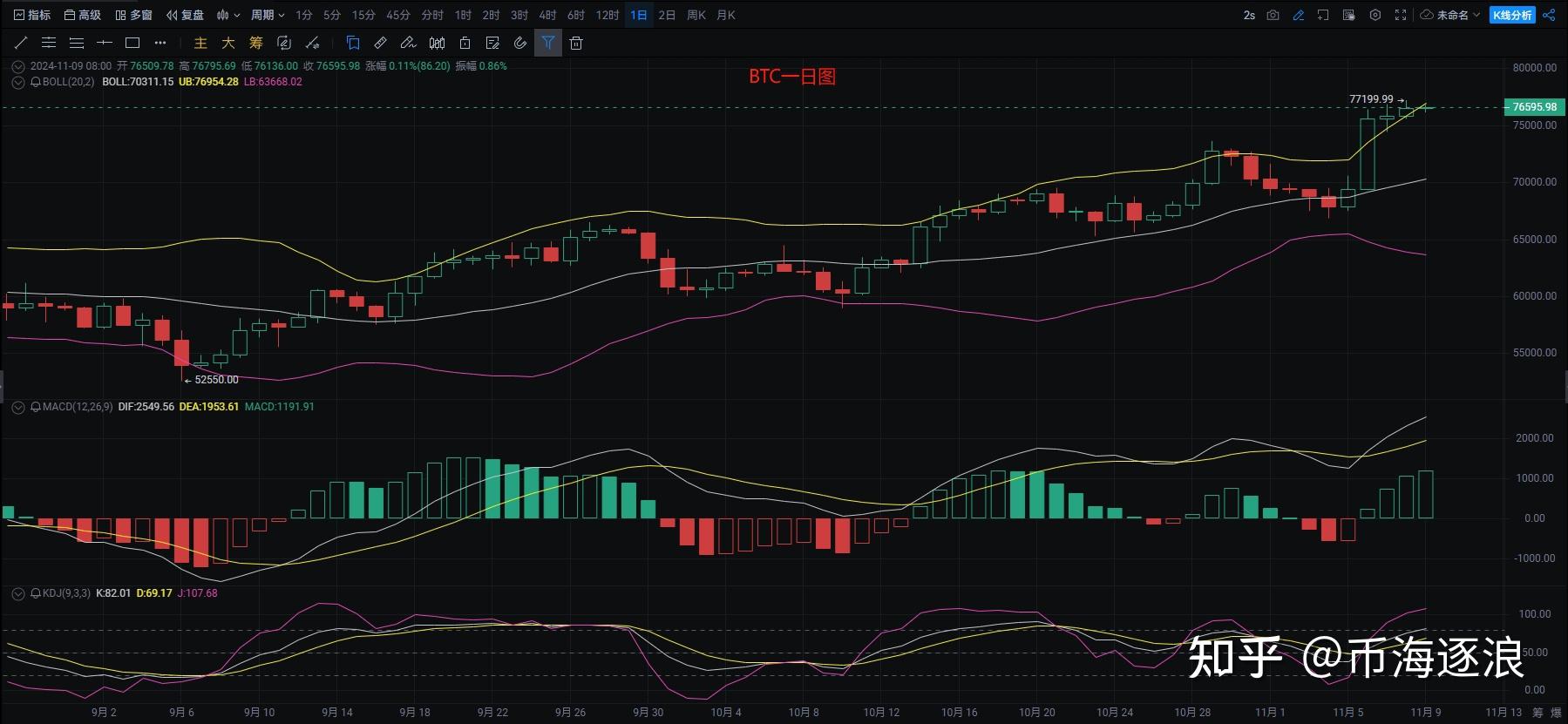Click the 77199.99 high price marker
This screenshot has width=1568, height=724.
click(x=1371, y=99)
